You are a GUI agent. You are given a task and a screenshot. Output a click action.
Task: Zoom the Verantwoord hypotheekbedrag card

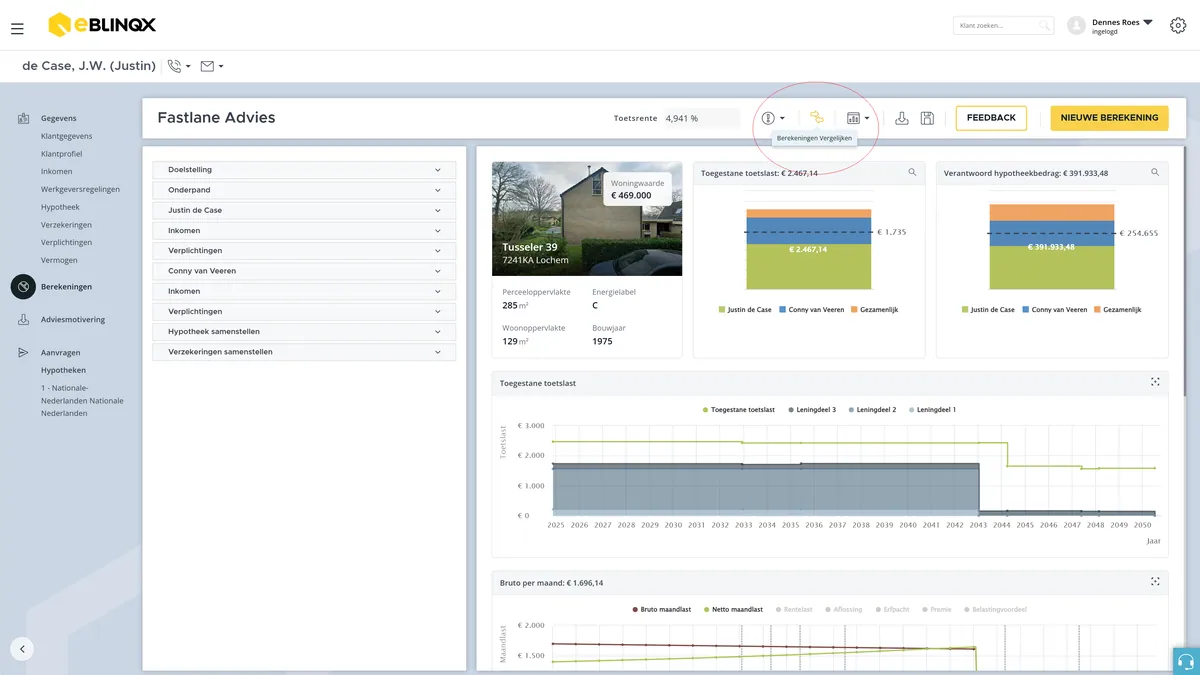1155,173
